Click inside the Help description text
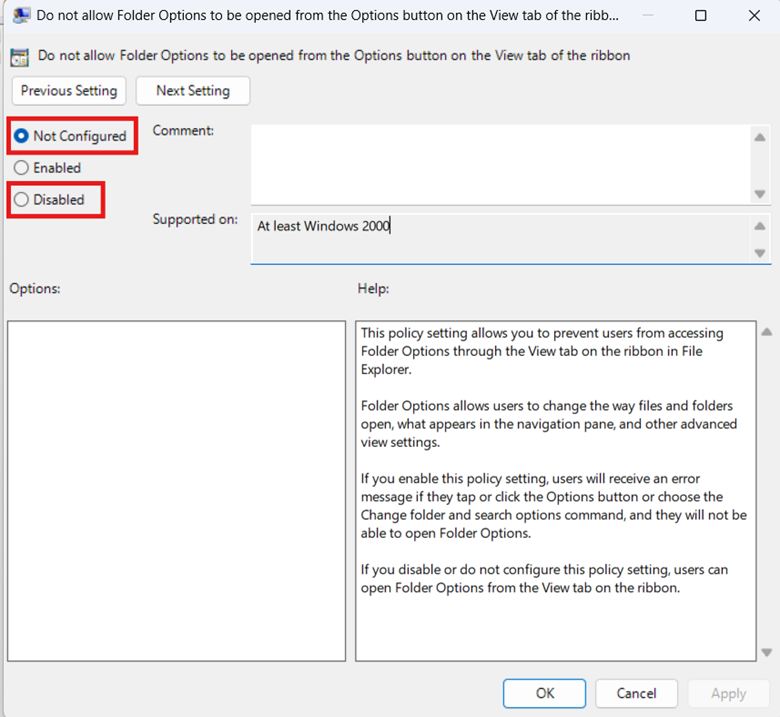The image size is (780, 717). point(555,490)
